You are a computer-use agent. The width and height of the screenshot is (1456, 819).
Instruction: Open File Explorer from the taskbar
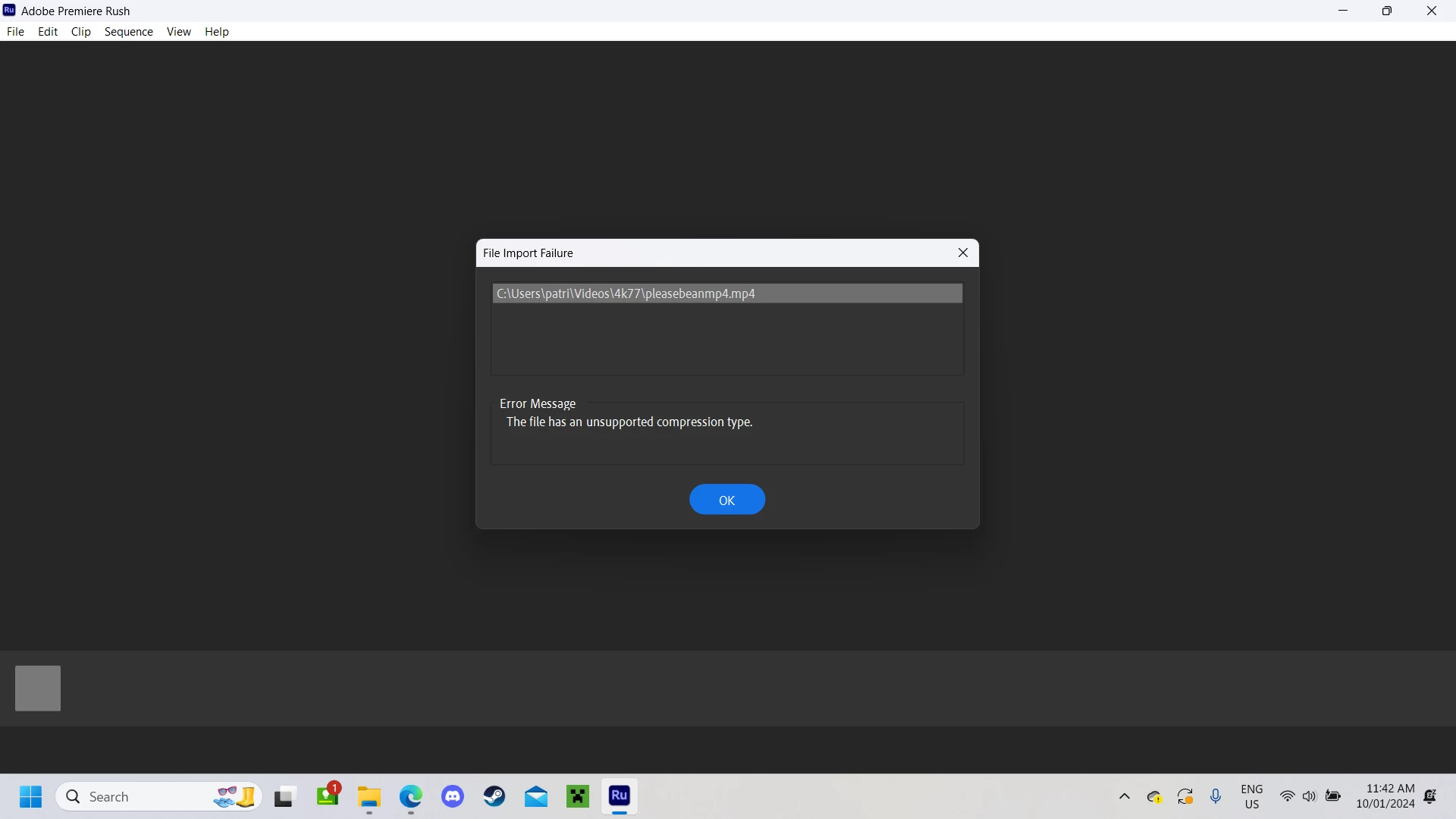pyautogui.click(x=369, y=796)
